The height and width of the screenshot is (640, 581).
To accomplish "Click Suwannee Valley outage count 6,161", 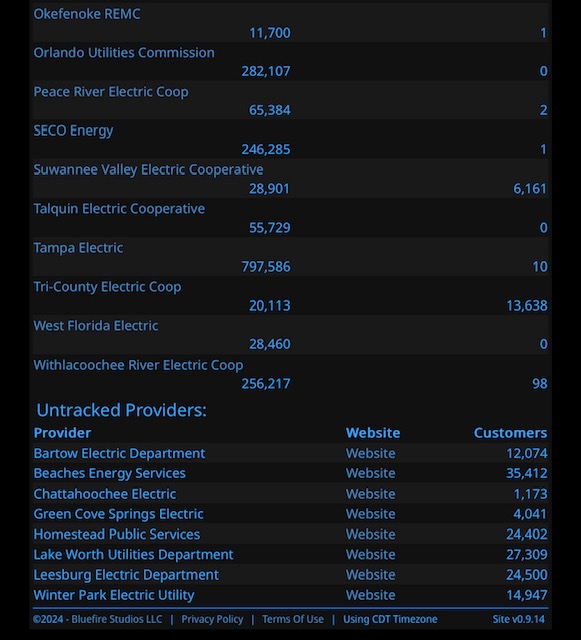I will coord(530,189).
